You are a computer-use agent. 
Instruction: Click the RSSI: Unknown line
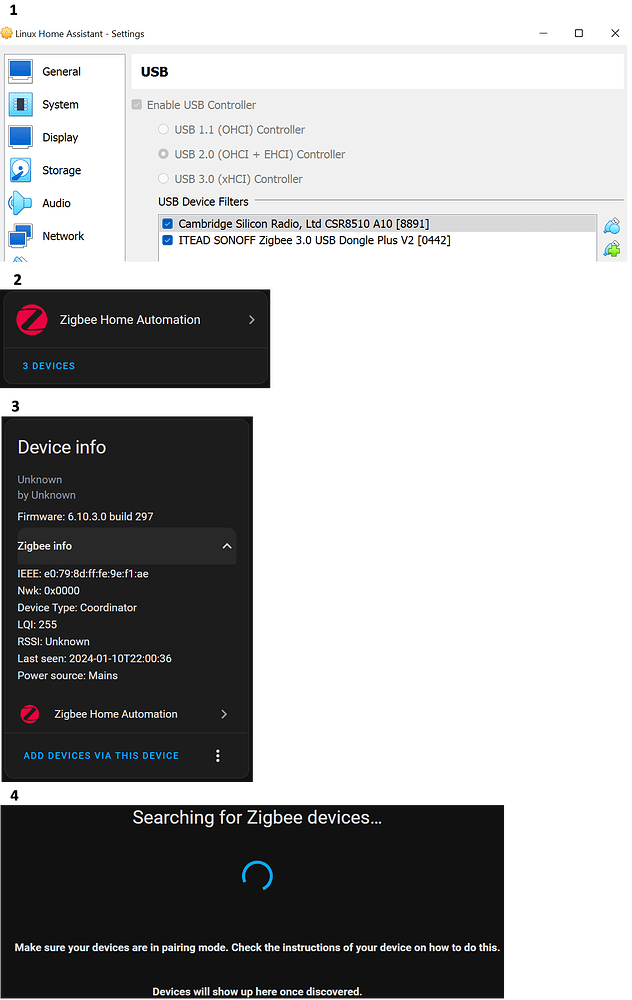tap(54, 642)
